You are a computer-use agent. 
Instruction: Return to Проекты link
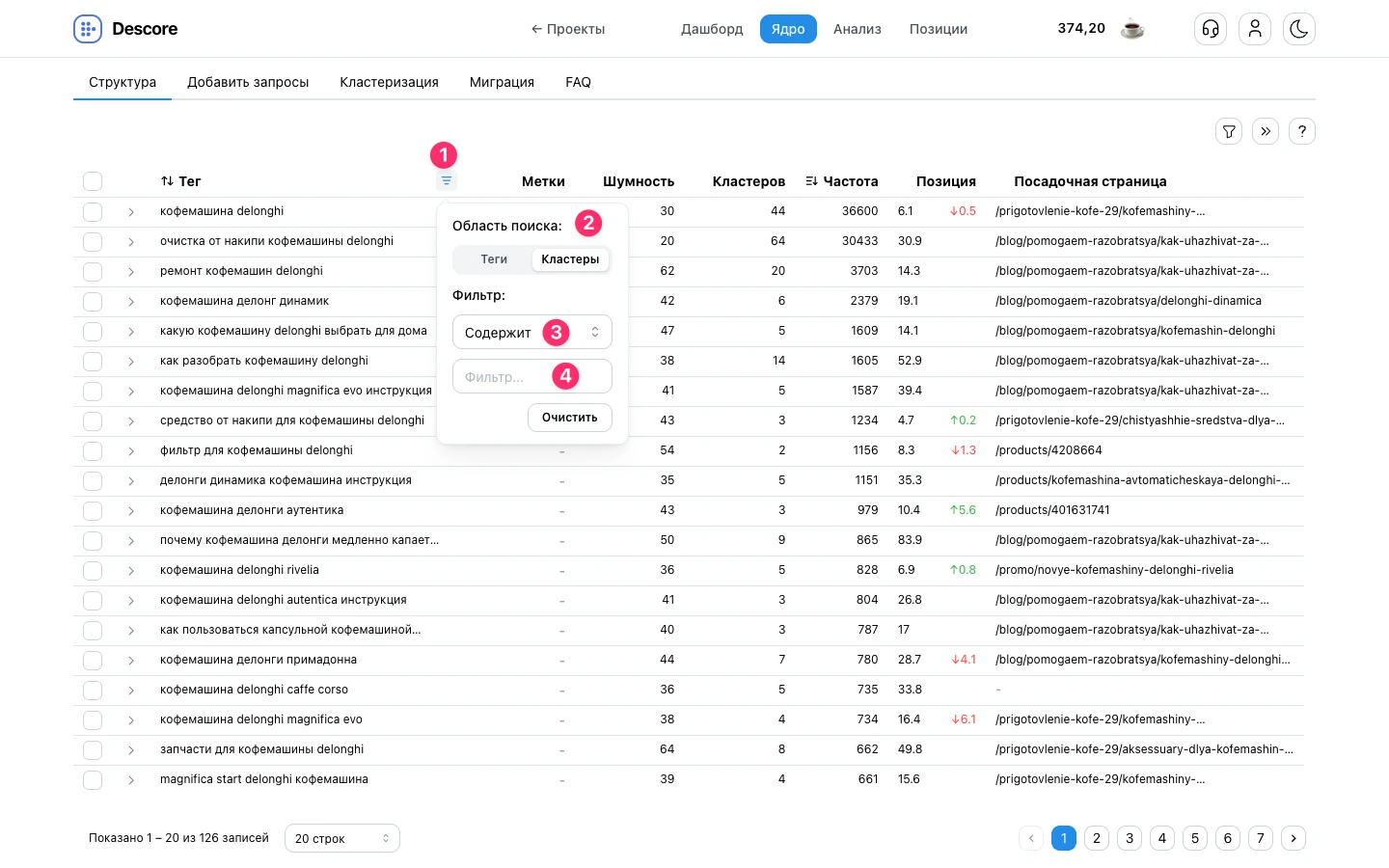(x=568, y=29)
